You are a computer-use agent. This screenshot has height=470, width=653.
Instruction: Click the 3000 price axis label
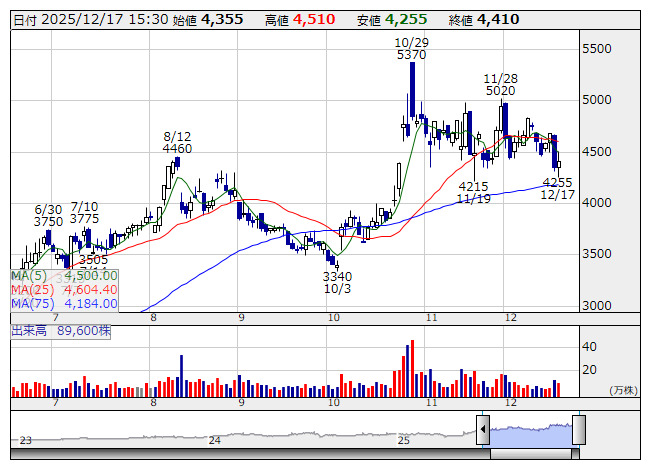click(x=597, y=306)
